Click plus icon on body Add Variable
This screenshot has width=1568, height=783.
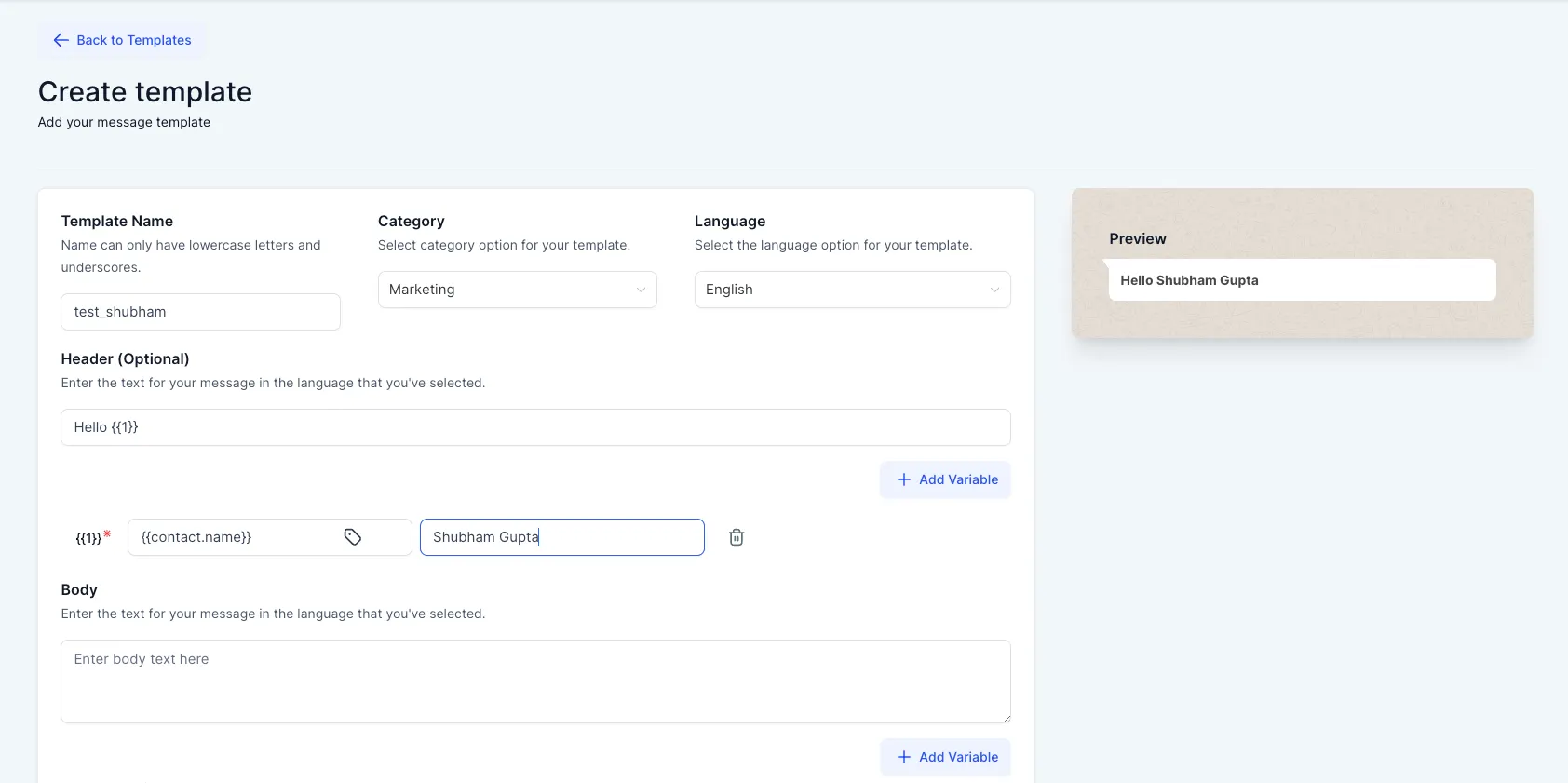pyautogui.click(x=904, y=757)
